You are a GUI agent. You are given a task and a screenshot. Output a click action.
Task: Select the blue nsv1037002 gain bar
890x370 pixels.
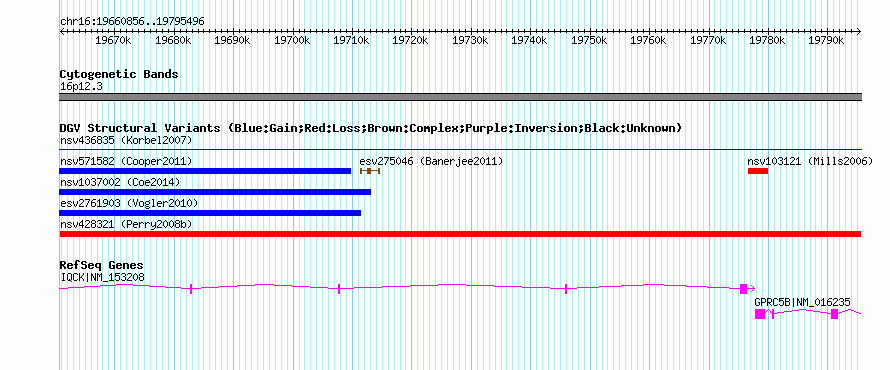[215, 192]
